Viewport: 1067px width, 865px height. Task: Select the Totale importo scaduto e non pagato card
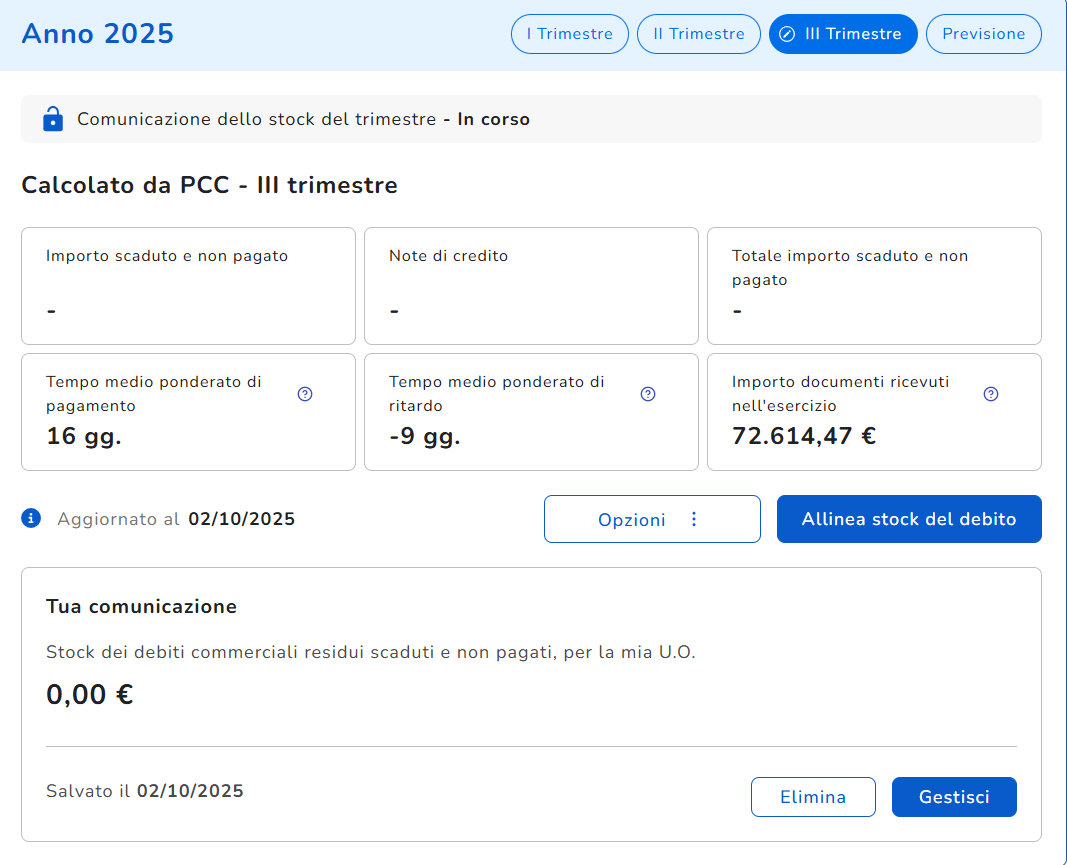pos(874,286)
